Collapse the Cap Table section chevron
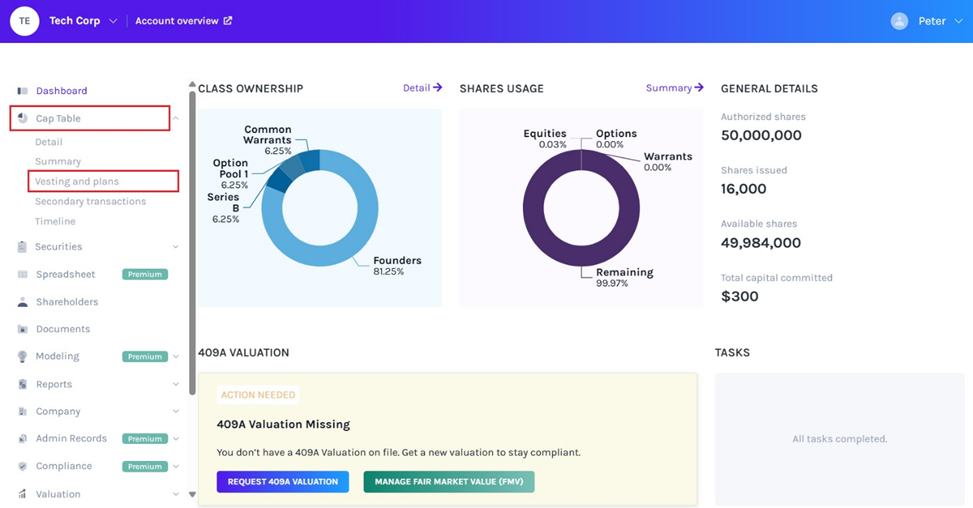Viewport: 973px width, 508px height. (176, 118)
